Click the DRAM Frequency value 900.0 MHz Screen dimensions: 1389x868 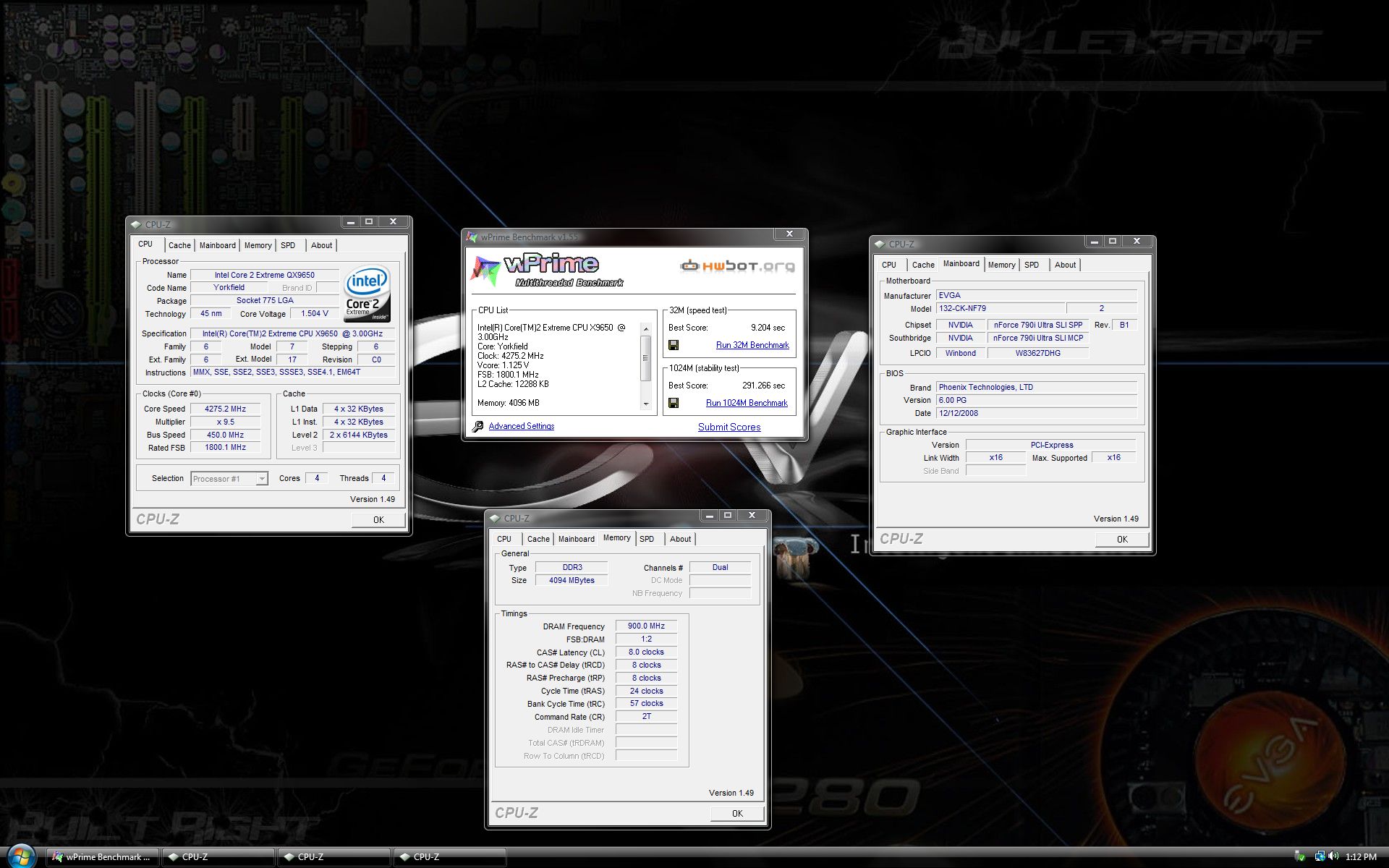(x=646, y=626)
